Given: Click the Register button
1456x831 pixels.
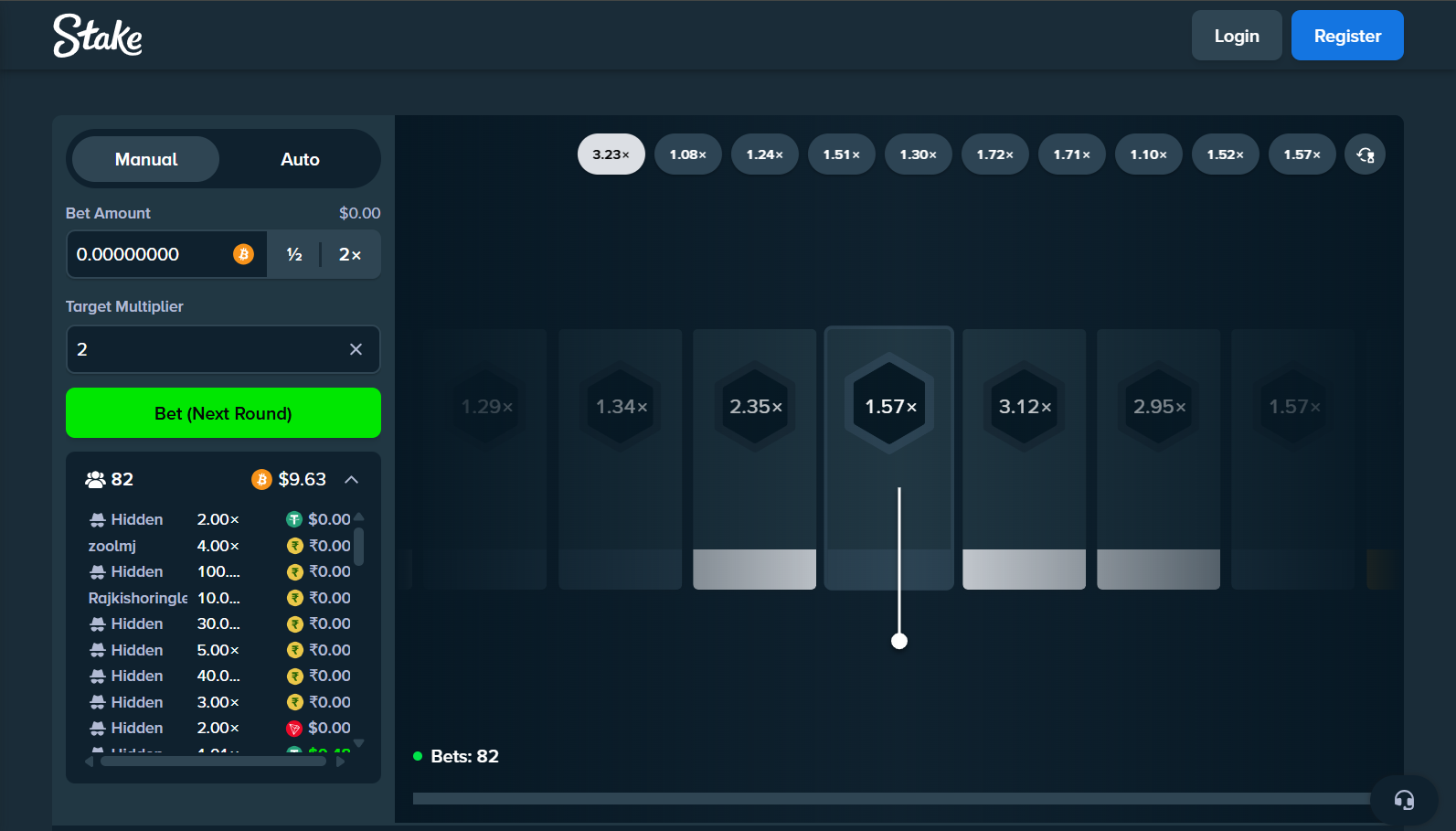Looking at the screenshot, I should pyautogui.click(x=1346, y=36).
